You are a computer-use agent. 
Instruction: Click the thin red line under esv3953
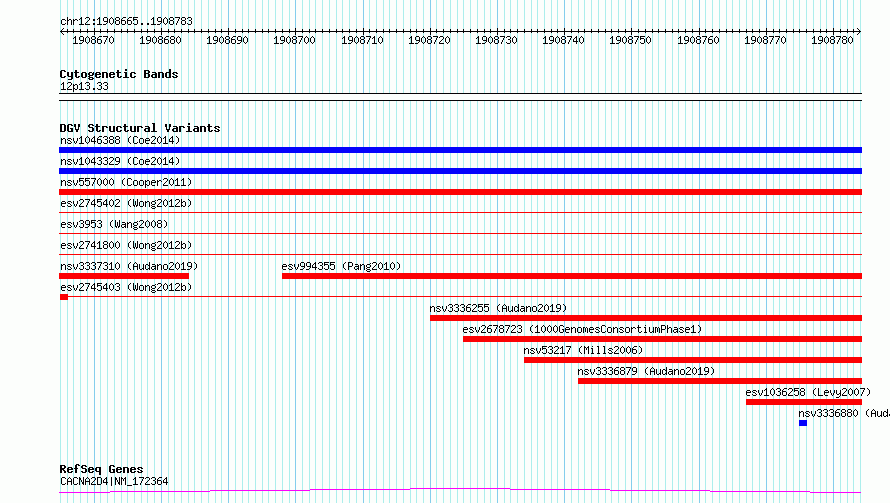pos(460,233)
